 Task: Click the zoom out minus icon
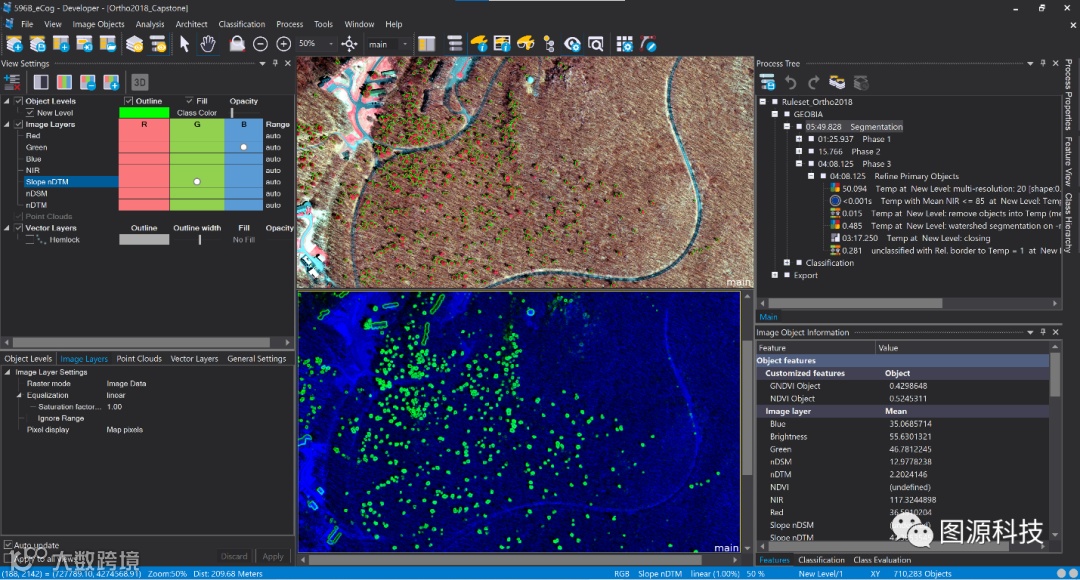260,44
